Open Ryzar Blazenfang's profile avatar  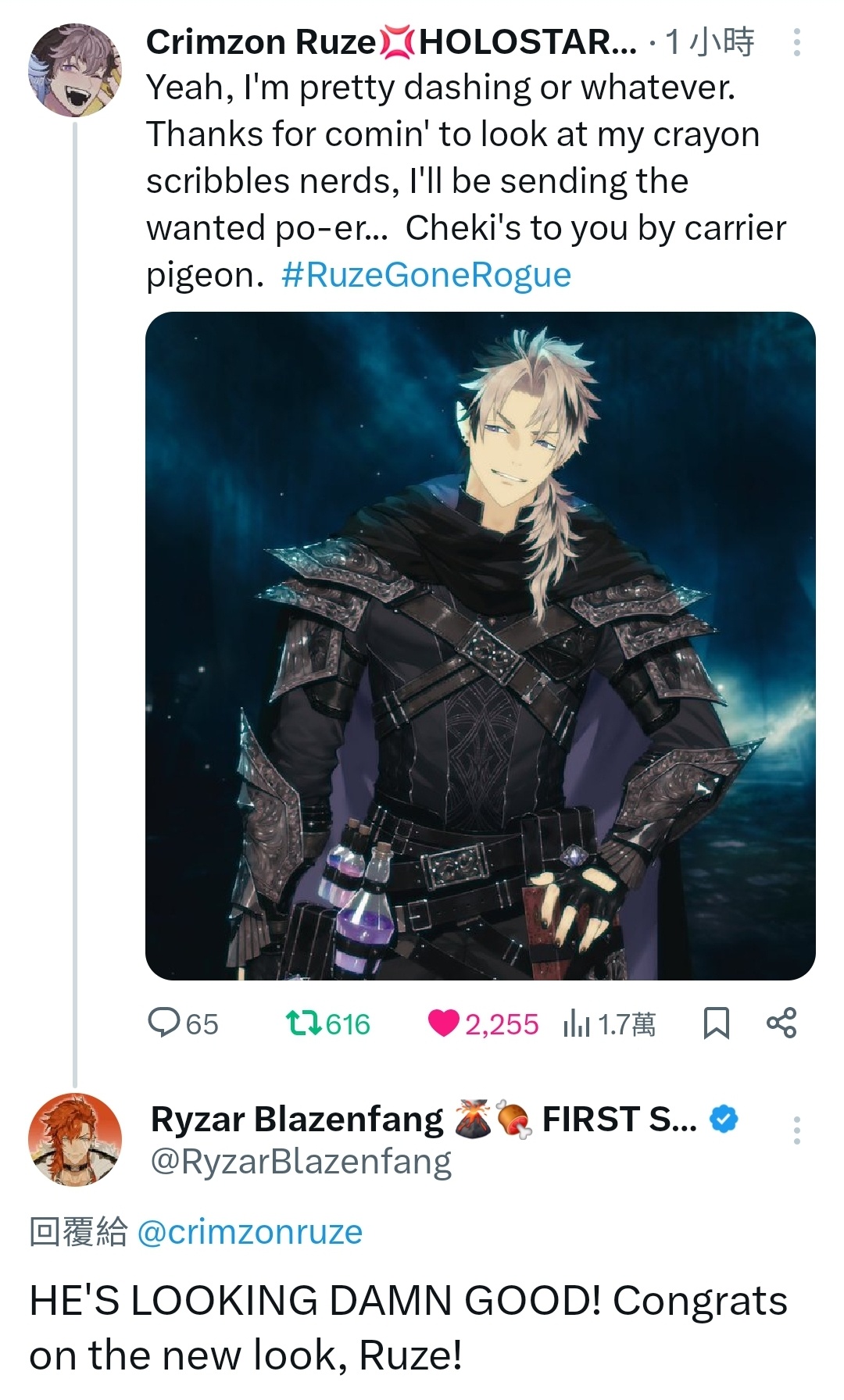coord(75,1139)
